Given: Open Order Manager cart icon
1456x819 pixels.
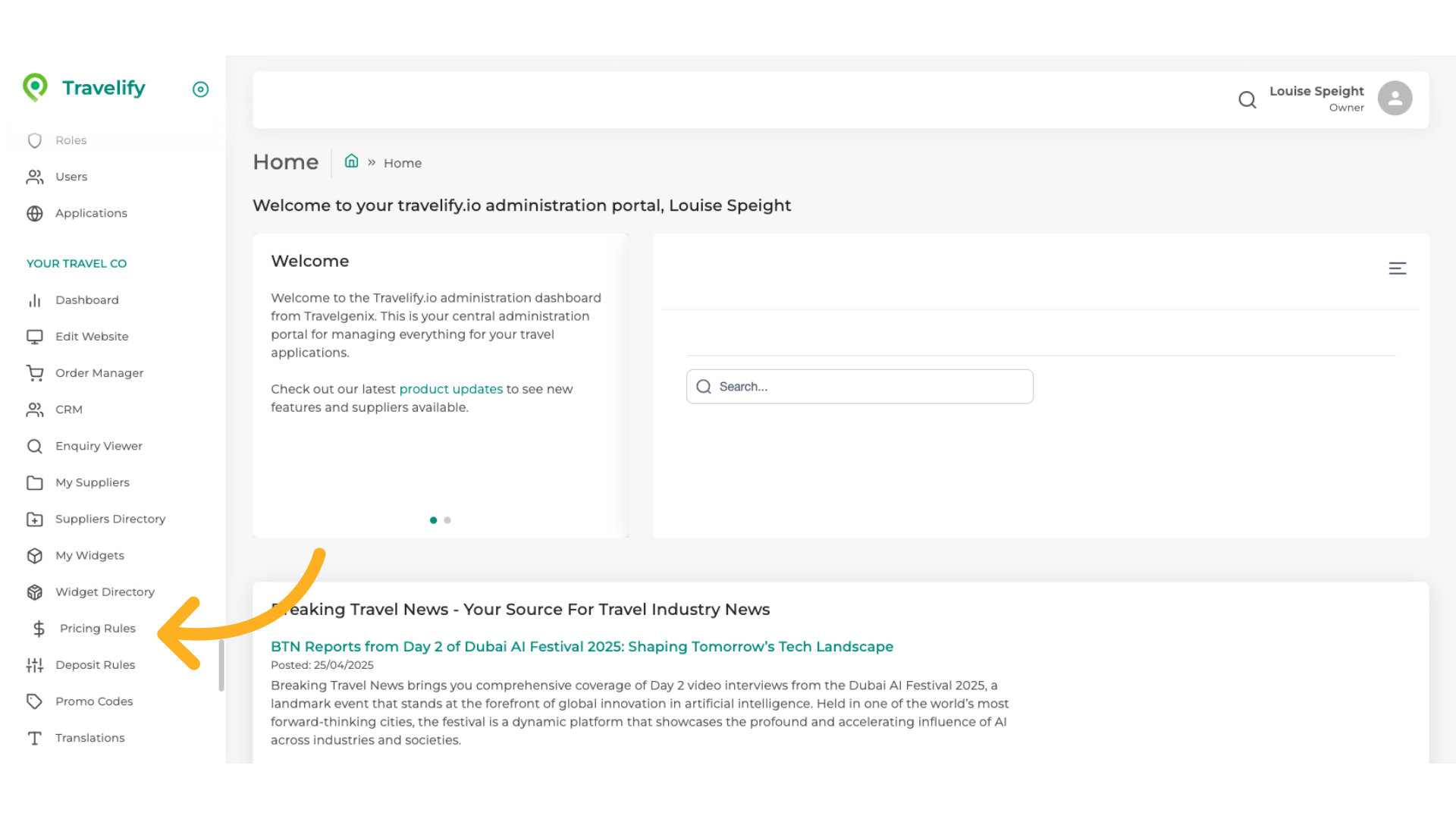Looking at the screenshot, I should point(35,373).
